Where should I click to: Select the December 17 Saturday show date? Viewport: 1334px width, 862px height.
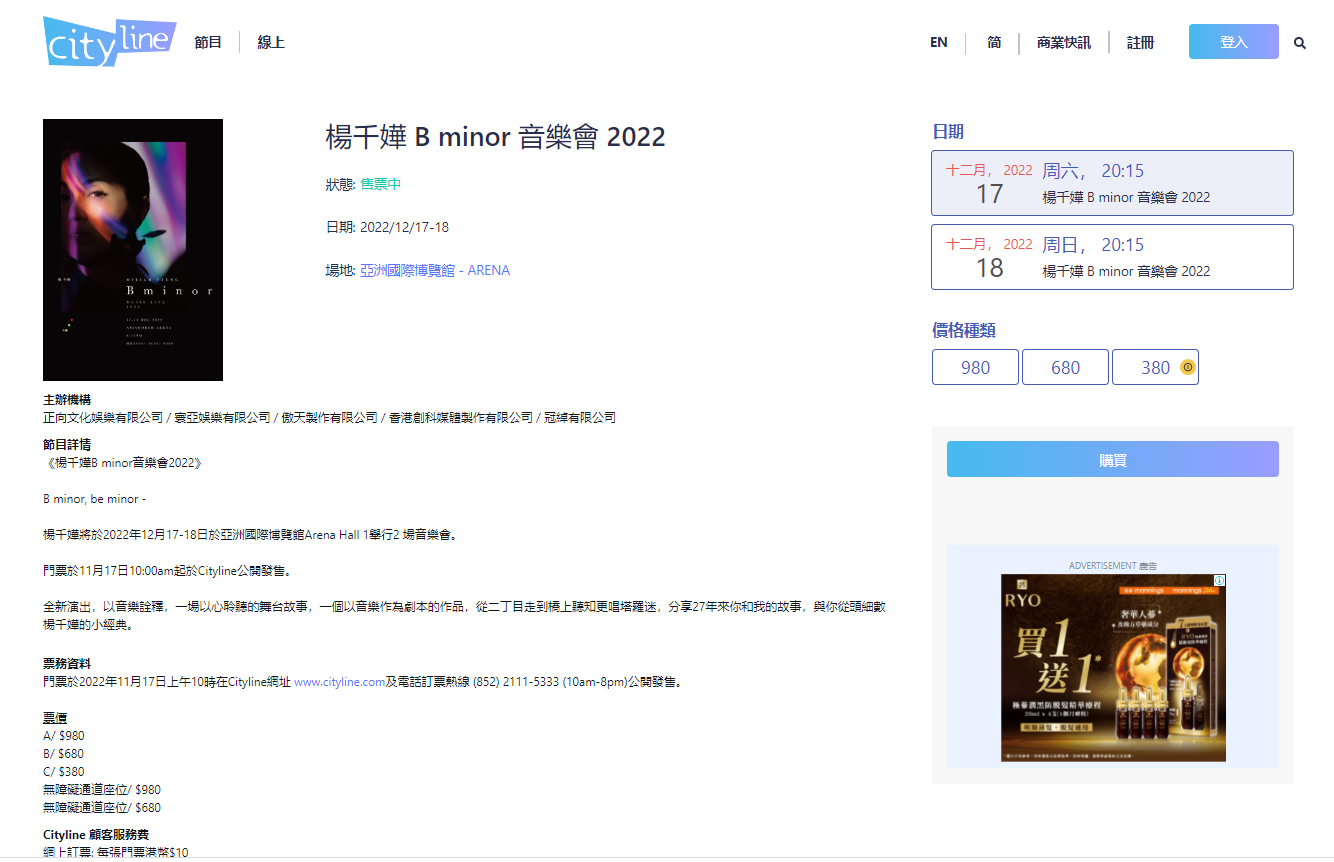(x=1111, y=183)
